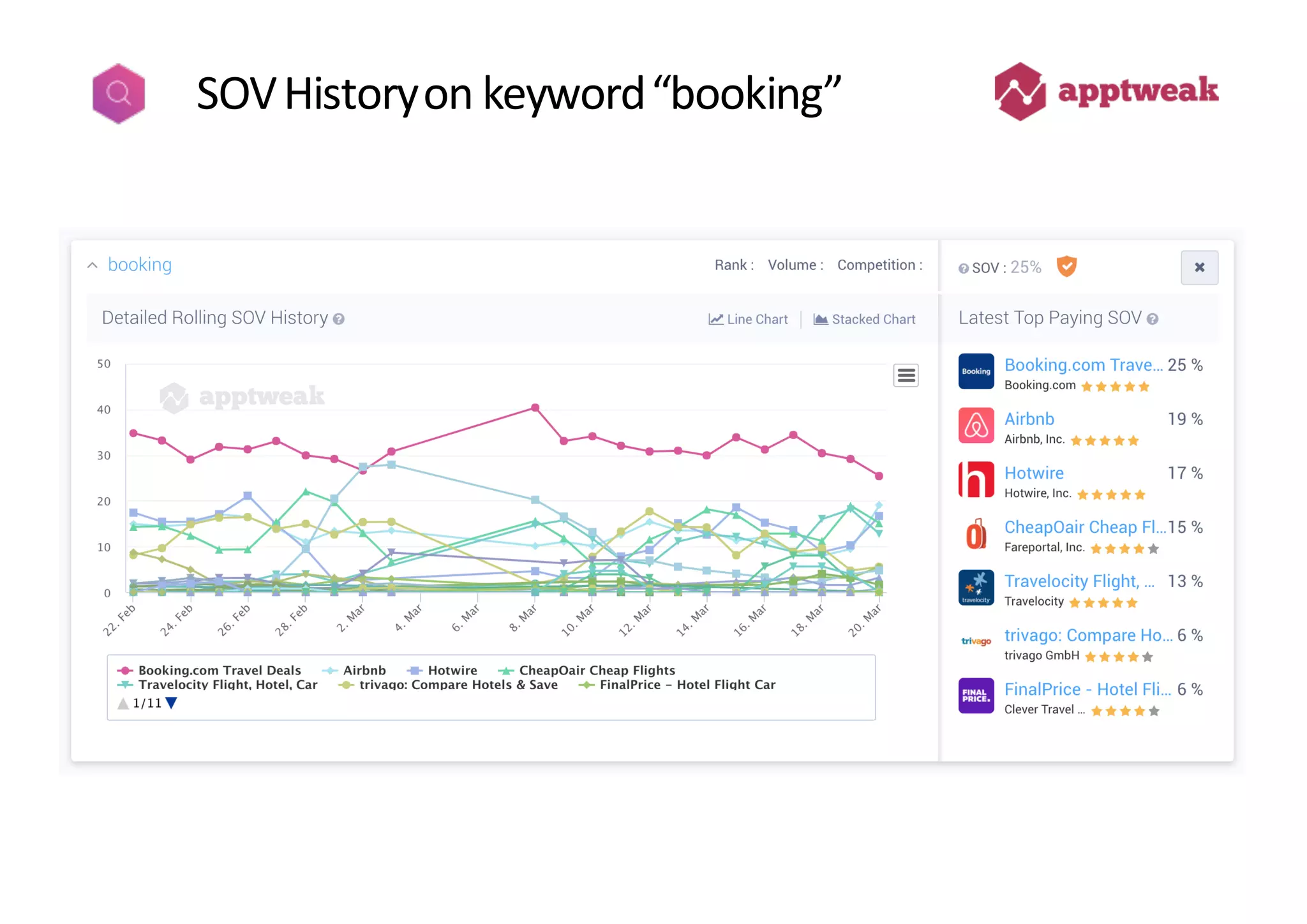Screen dimensions: 1307x924
Task: Open the Booking.com app icon
Action: click(976, 371)
